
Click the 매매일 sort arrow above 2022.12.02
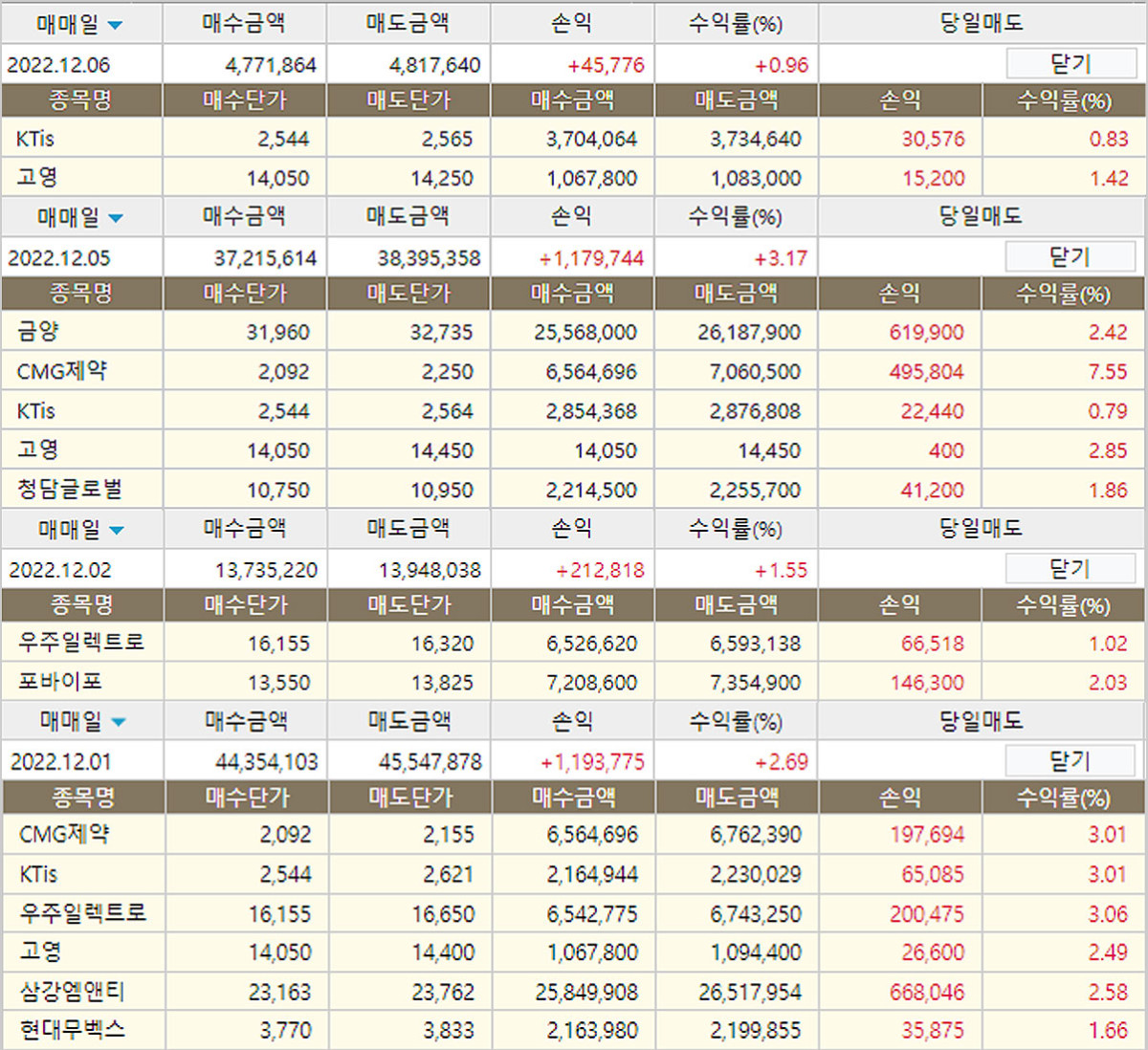pyautogui.click(x=116, y=530)
